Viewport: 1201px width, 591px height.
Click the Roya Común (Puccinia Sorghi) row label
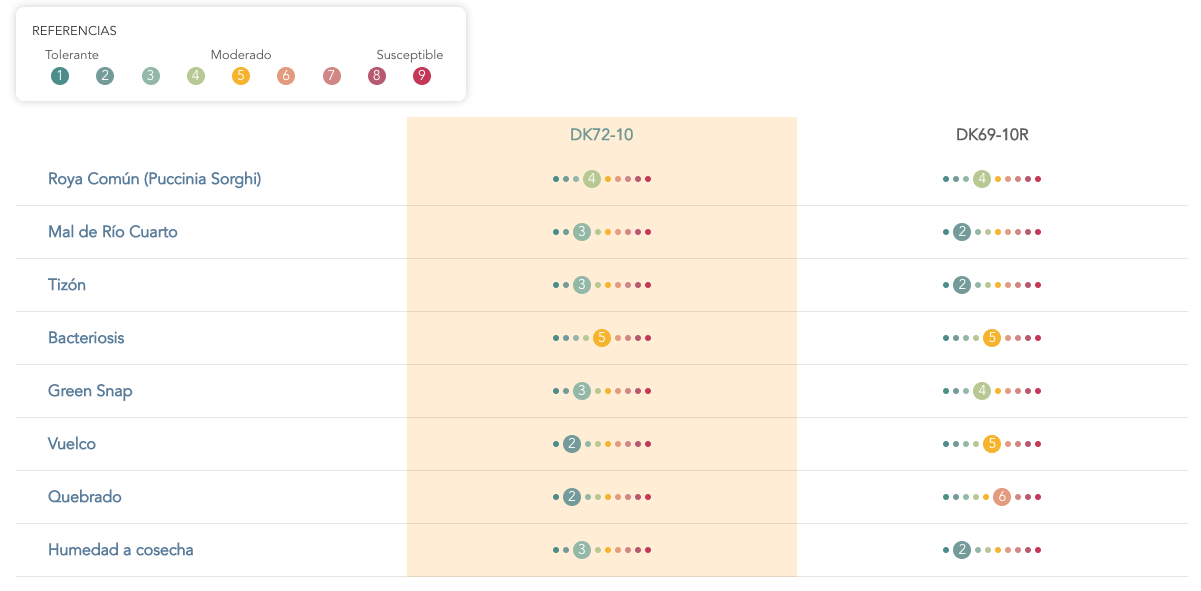(155, 179)
